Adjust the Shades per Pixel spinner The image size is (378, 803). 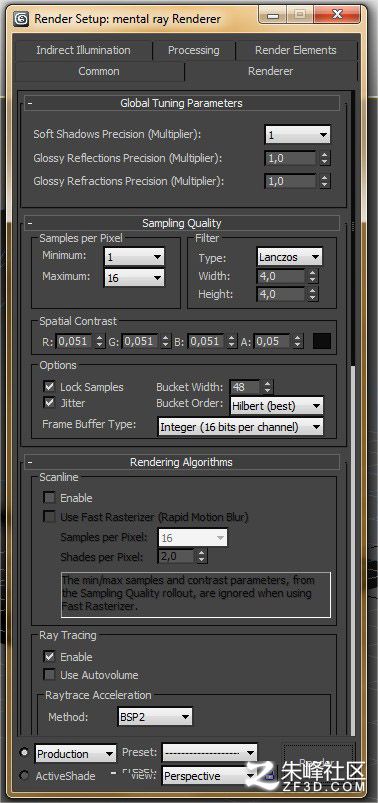pyautogui.click(x=202, y=557)
